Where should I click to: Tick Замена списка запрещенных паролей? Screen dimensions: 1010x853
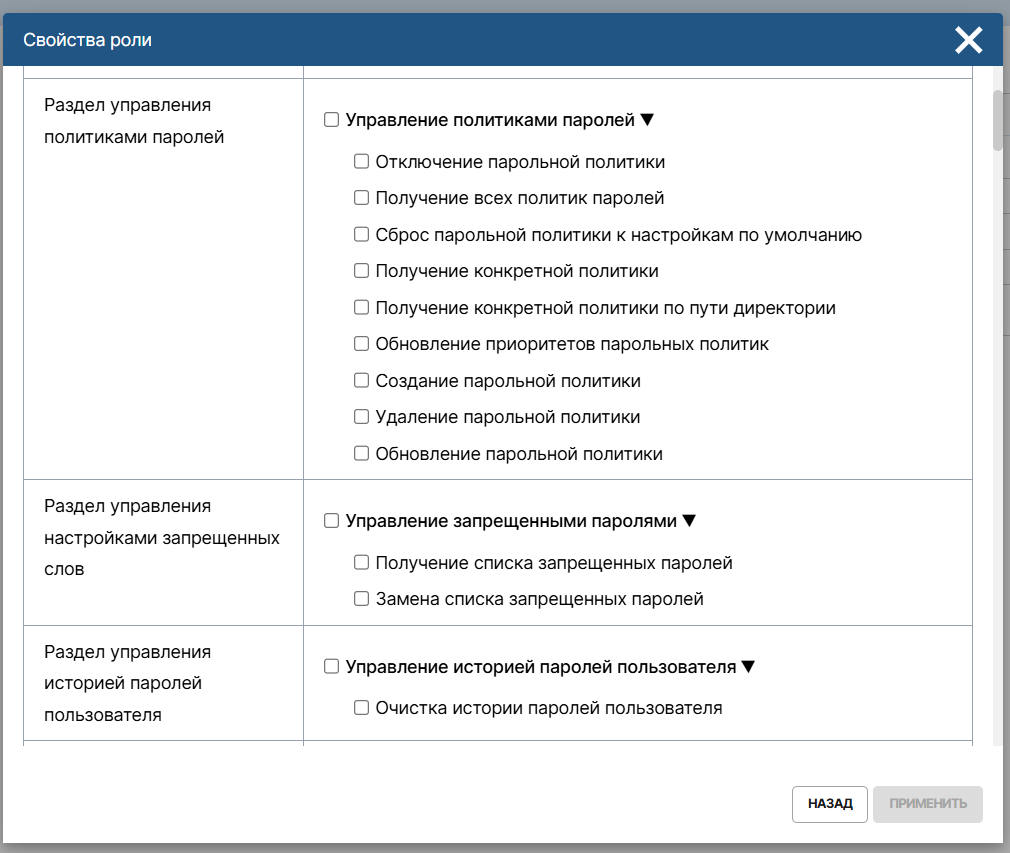362,599
